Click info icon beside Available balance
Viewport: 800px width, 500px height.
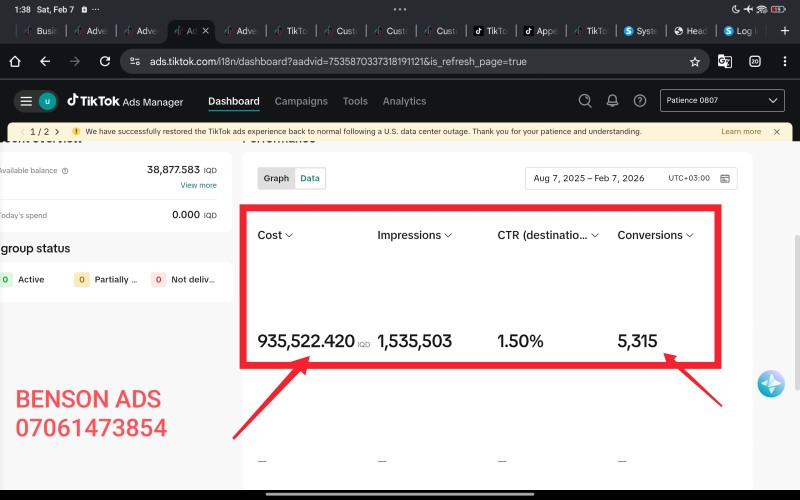pos(65,171)
